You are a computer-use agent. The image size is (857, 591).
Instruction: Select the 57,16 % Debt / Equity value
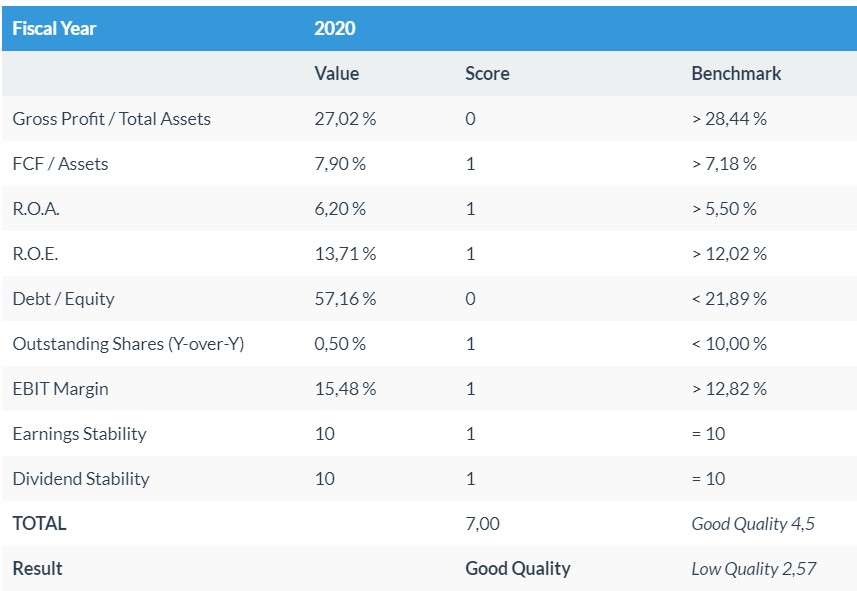(x=345, y=299)
